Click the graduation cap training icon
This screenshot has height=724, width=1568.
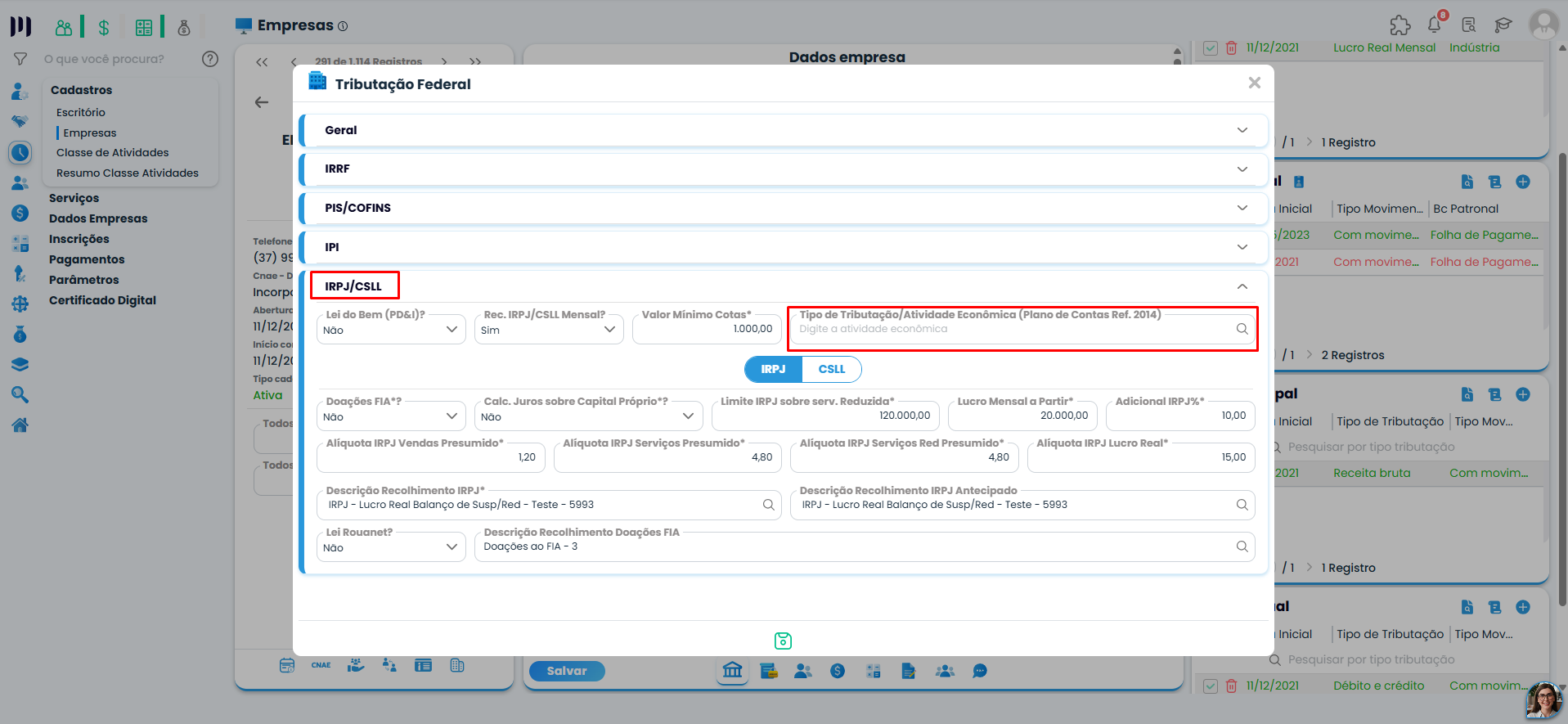click(1503, 25)
